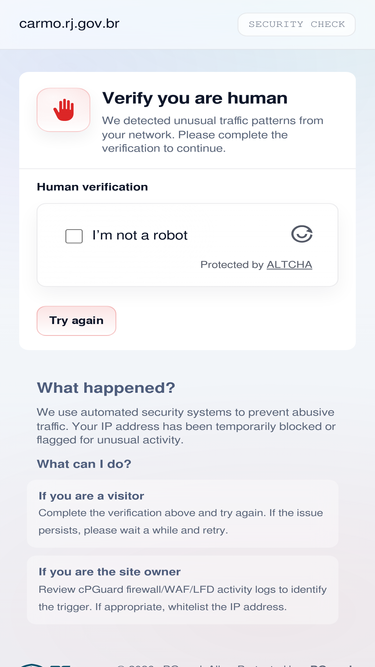Image resolution: width=375 pixels, height=667 pixels.
Task: Click the "I'm not a robot" label text
Action: point(140,235)
